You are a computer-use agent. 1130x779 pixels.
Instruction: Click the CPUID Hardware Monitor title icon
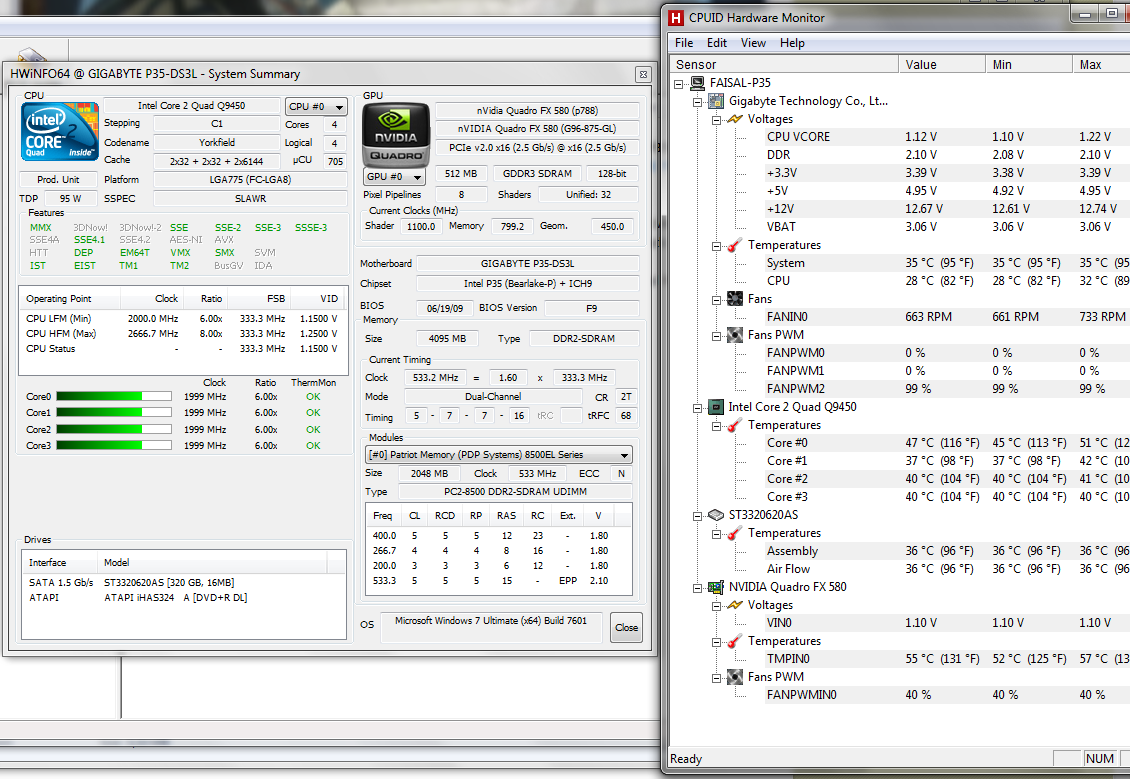click(x=675, y=18)
